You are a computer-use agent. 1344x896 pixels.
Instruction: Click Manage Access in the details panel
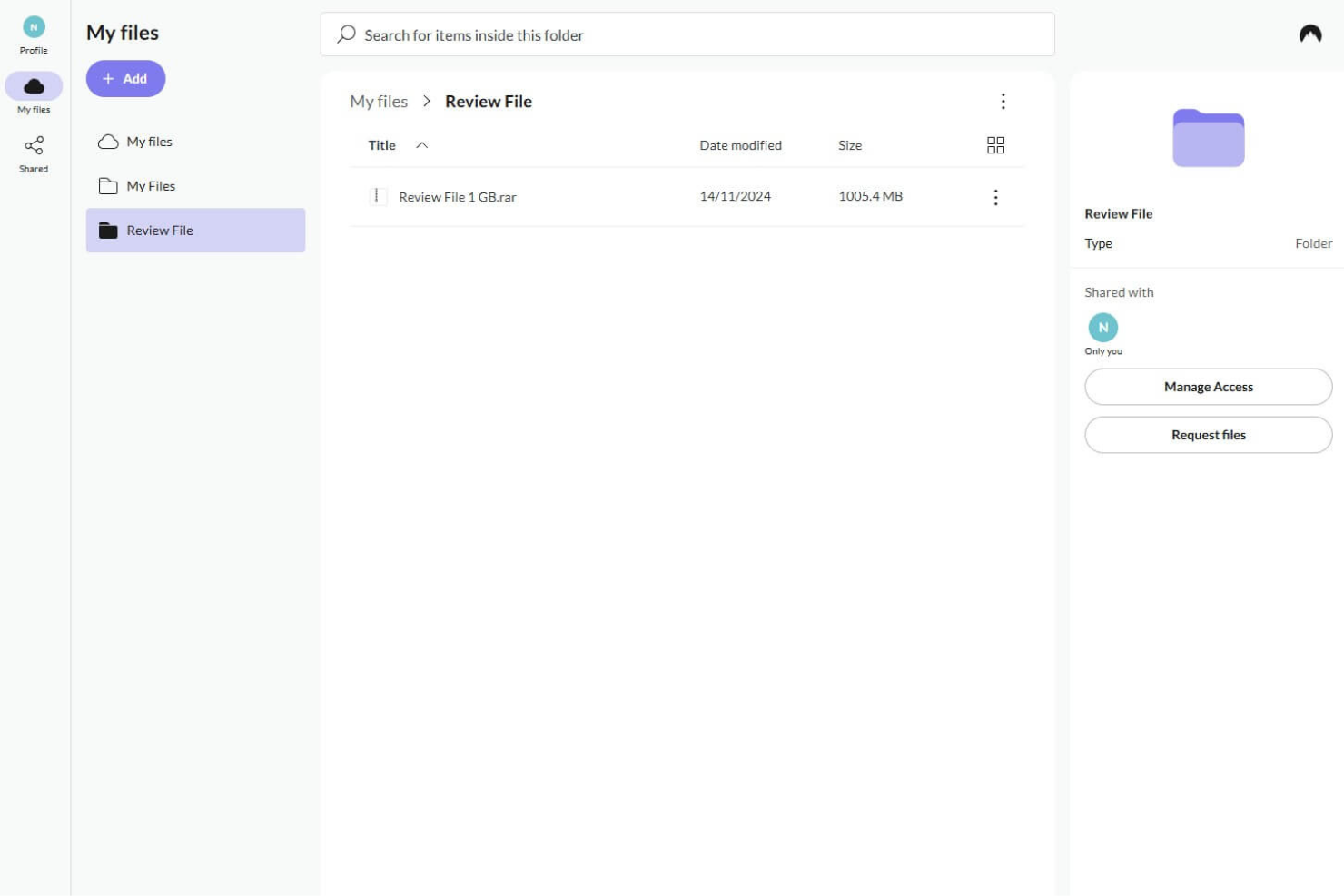1208,386
